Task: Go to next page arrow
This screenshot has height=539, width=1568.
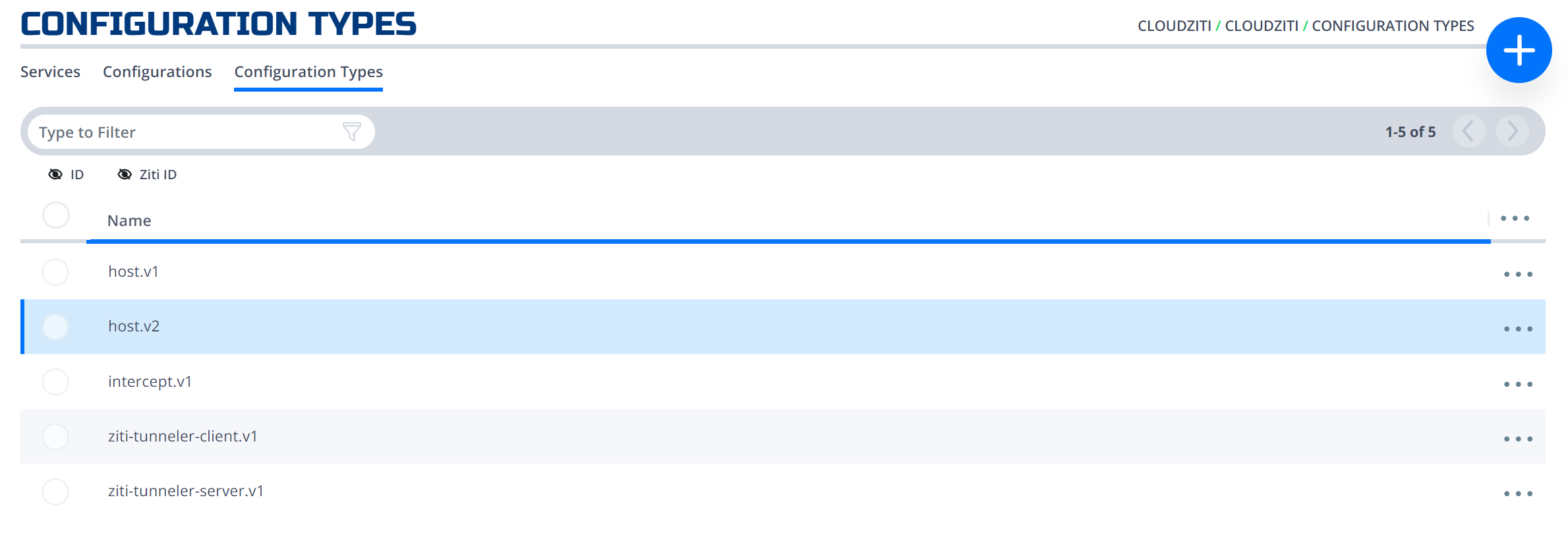Action: coord(1512,131)
